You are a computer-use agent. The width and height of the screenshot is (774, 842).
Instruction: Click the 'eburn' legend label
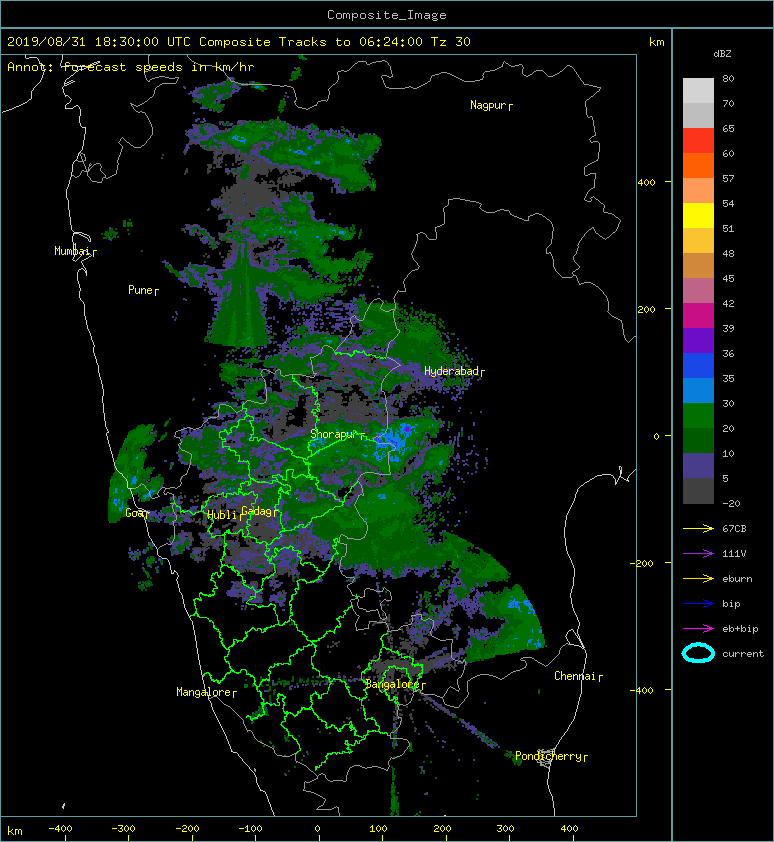tap(737, 579)
